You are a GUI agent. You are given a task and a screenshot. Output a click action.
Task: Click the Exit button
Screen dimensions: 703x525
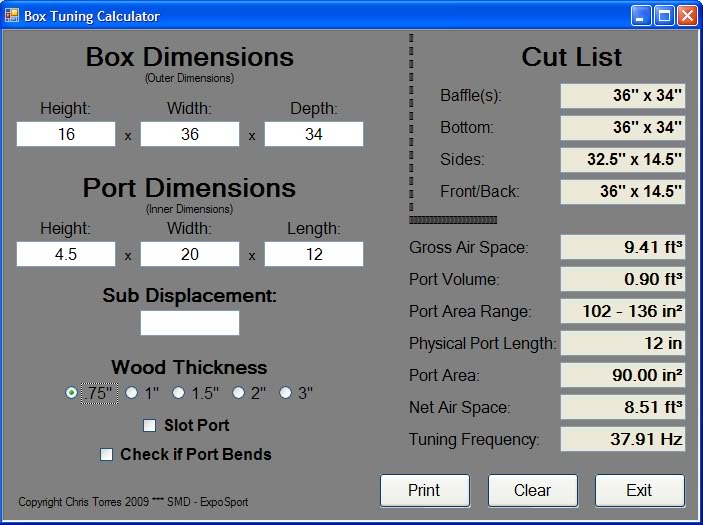pyautogui.click(x=640, y=490)
